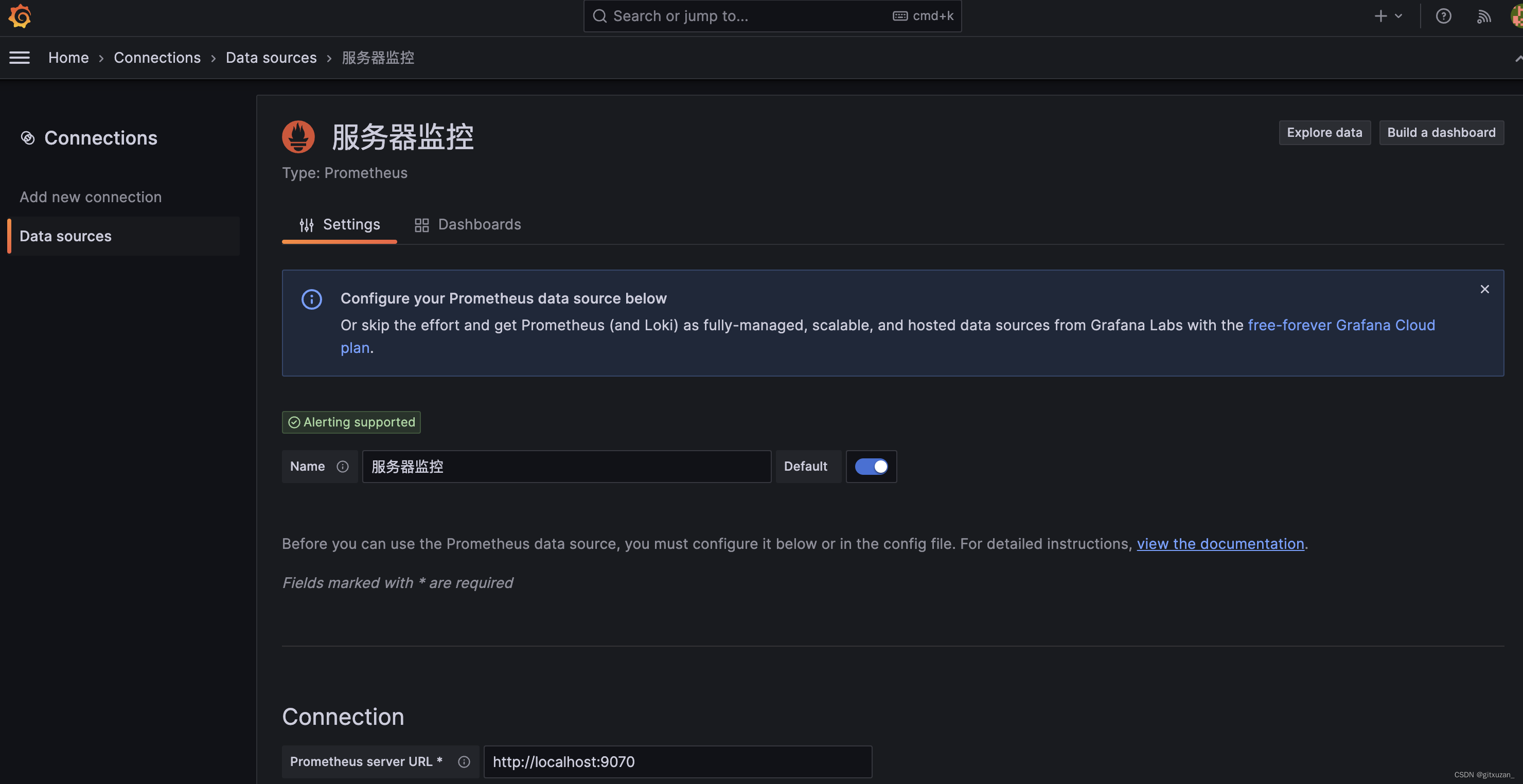
Task: Switch to the Dashboards tab
Action: (x=468, y=225)
